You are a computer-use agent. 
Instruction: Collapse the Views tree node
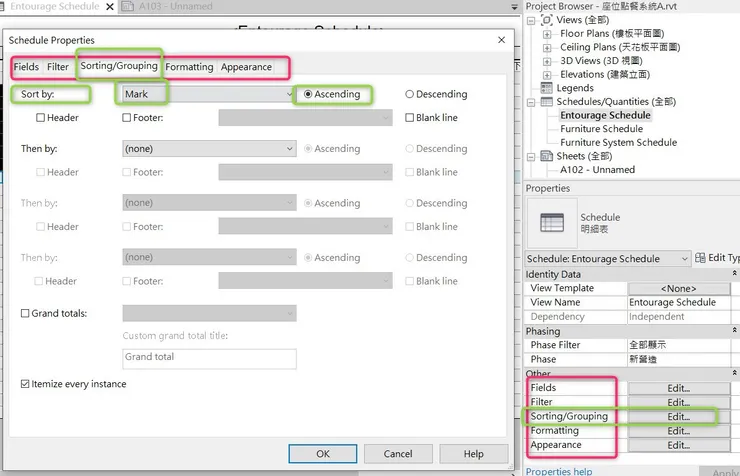531,21
